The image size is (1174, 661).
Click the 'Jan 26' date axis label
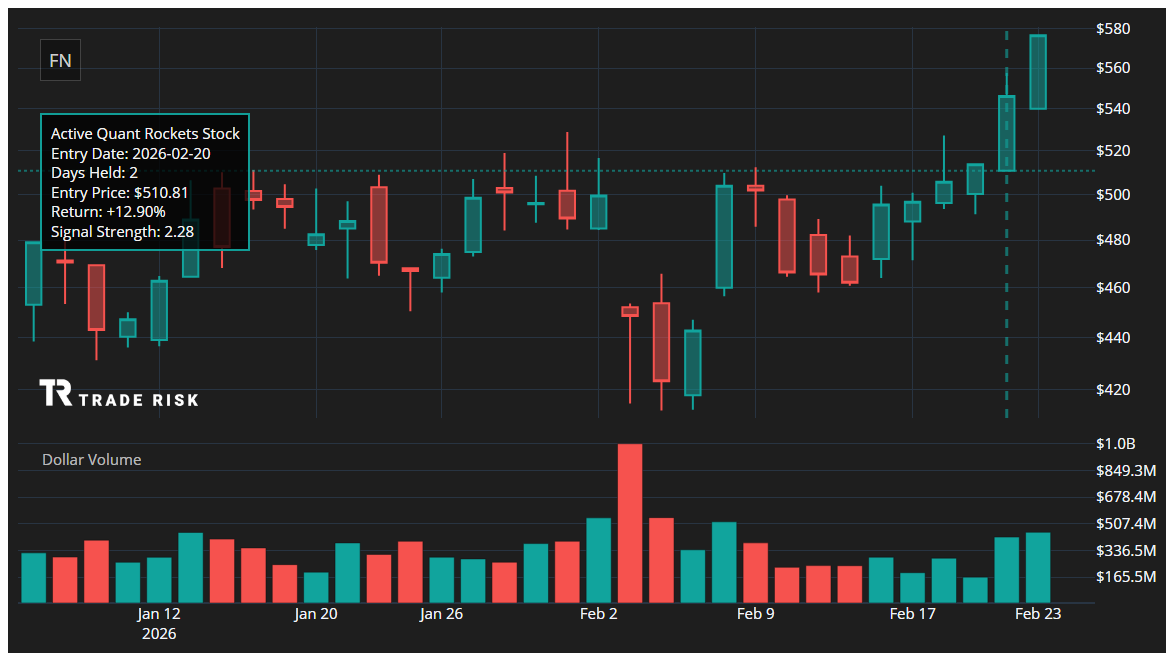click(441, 614)
